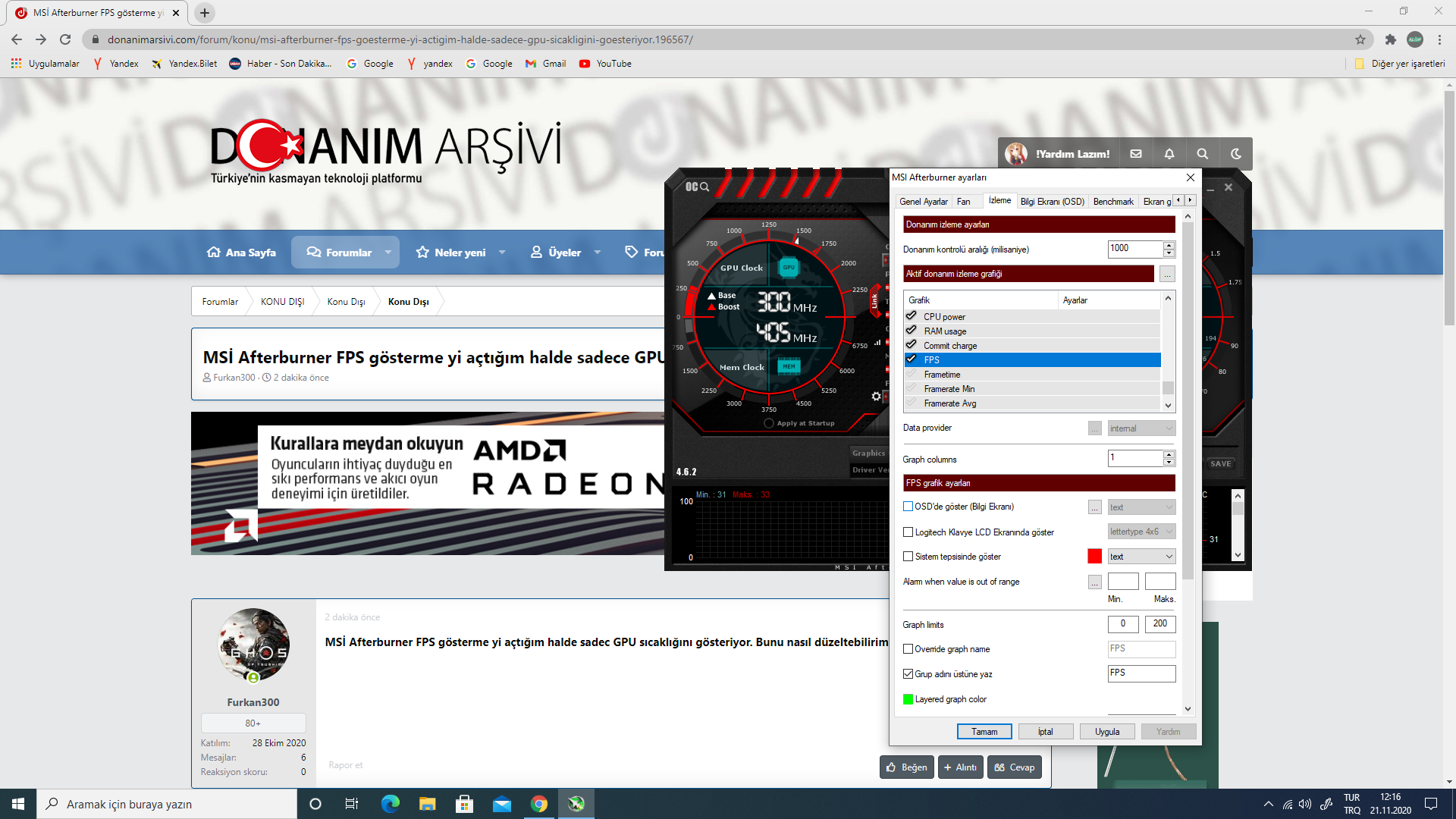The height and width of the screenshot is (819, 1456).
Task: Click Graph limits maximum field 200
Action: [1160, 624]
